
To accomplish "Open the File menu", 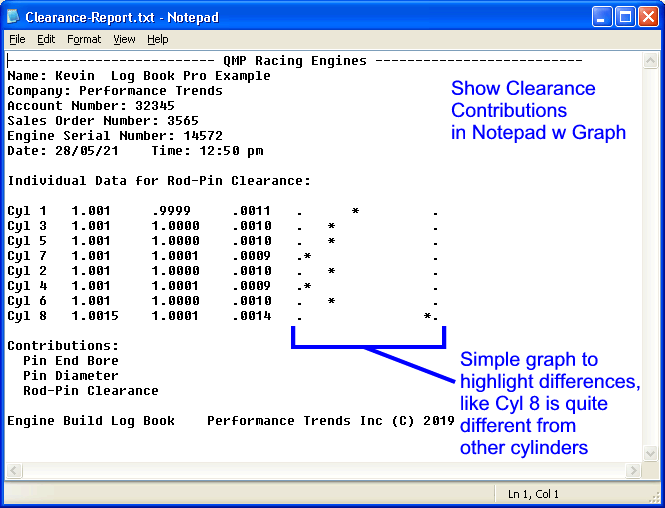I will pos(17,39).
